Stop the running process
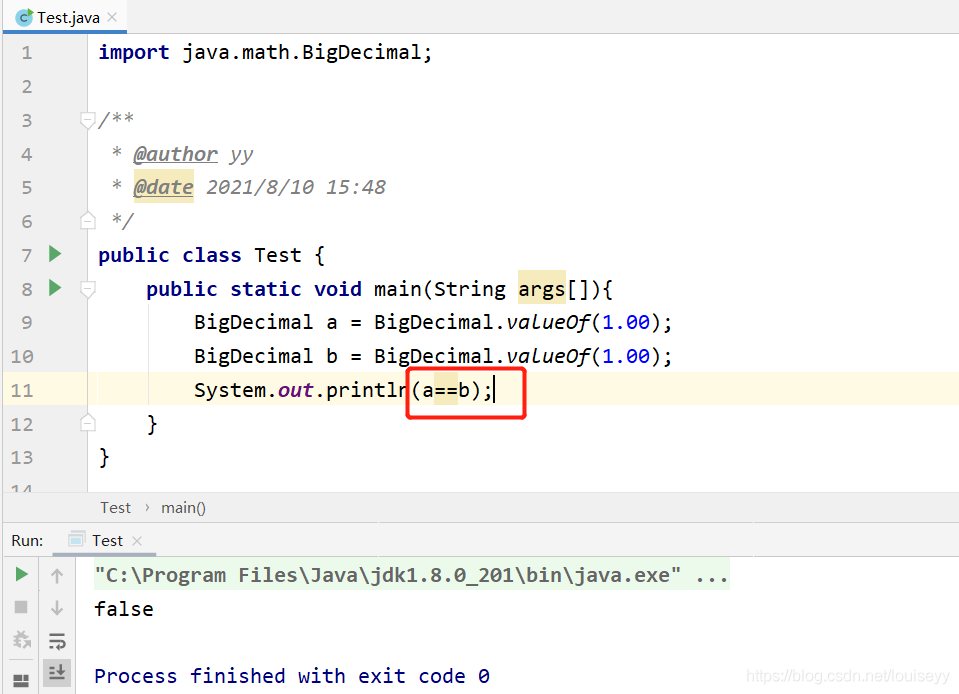The height and width of the screenshot is (694, 959). pyautogui.click(x=21, y=607)
